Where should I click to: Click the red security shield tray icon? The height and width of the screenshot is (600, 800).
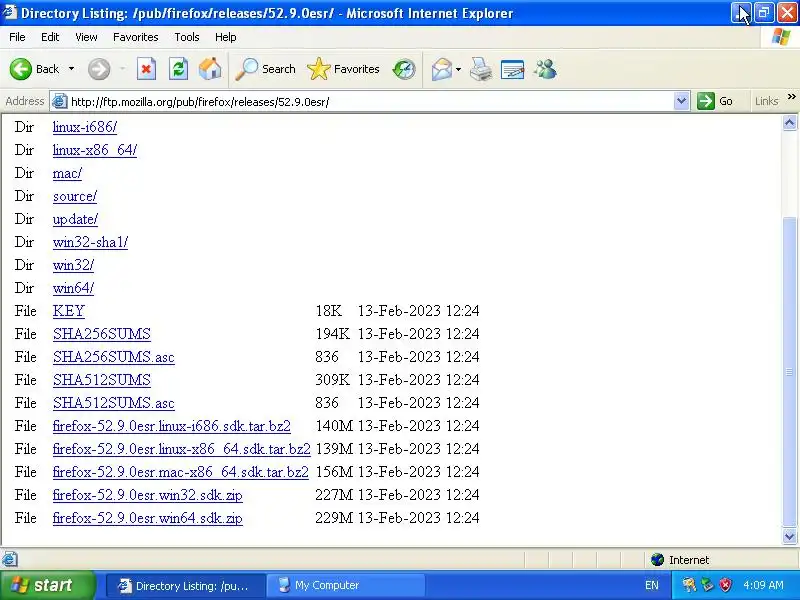726,585
